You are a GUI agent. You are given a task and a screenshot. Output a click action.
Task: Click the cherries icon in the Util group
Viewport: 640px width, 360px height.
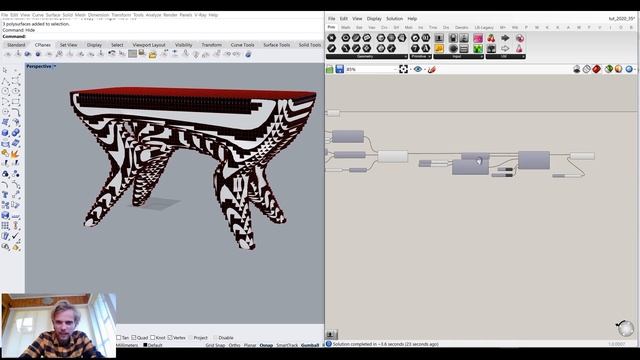click(491, 38)
